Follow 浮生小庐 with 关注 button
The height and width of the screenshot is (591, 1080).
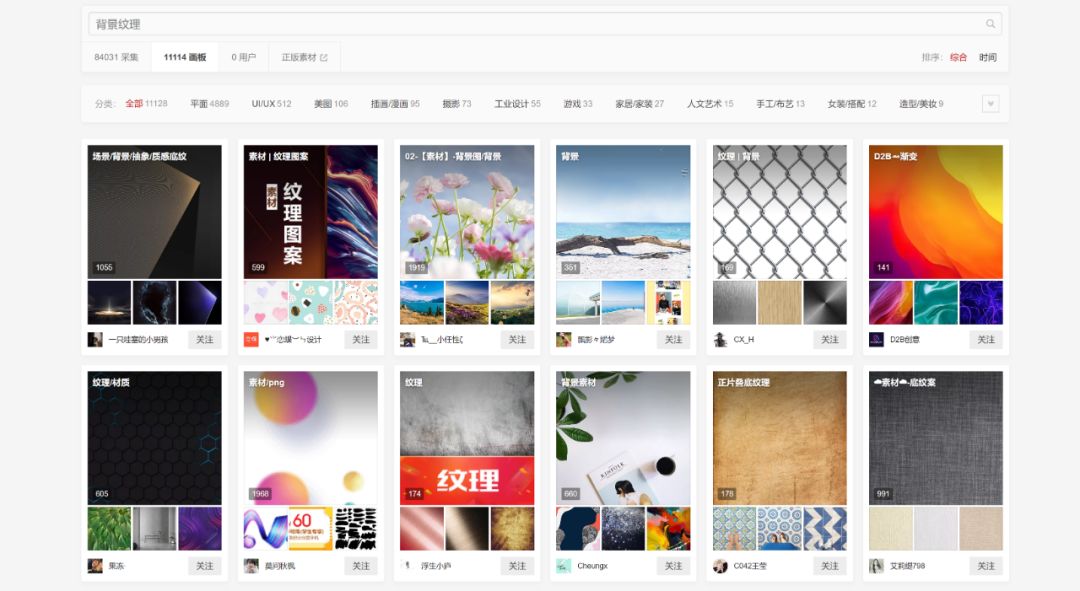(517, 566)
